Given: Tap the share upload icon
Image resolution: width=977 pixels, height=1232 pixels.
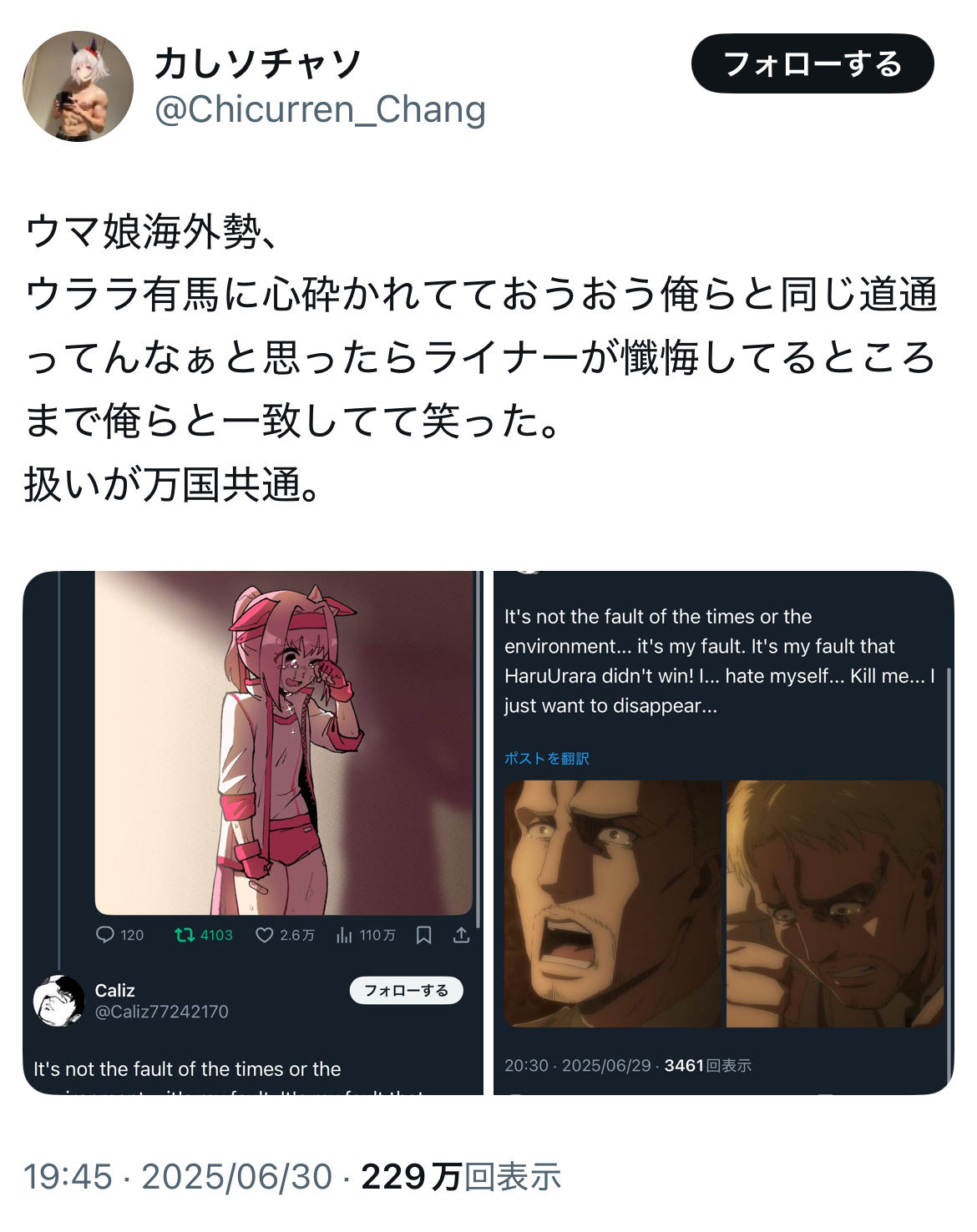Looking at the screenshot, I should [461, 936].
